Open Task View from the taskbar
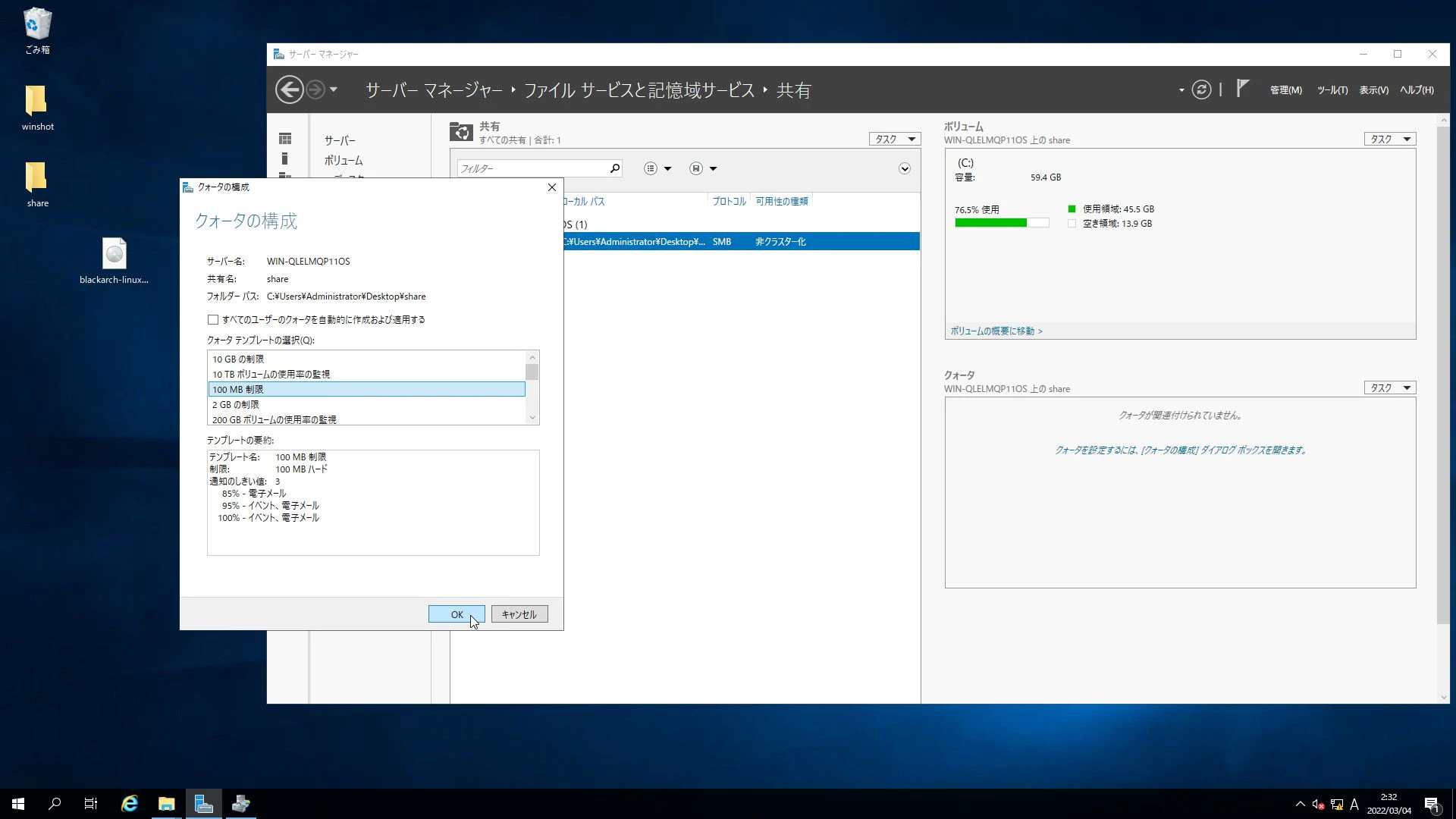 91,804
